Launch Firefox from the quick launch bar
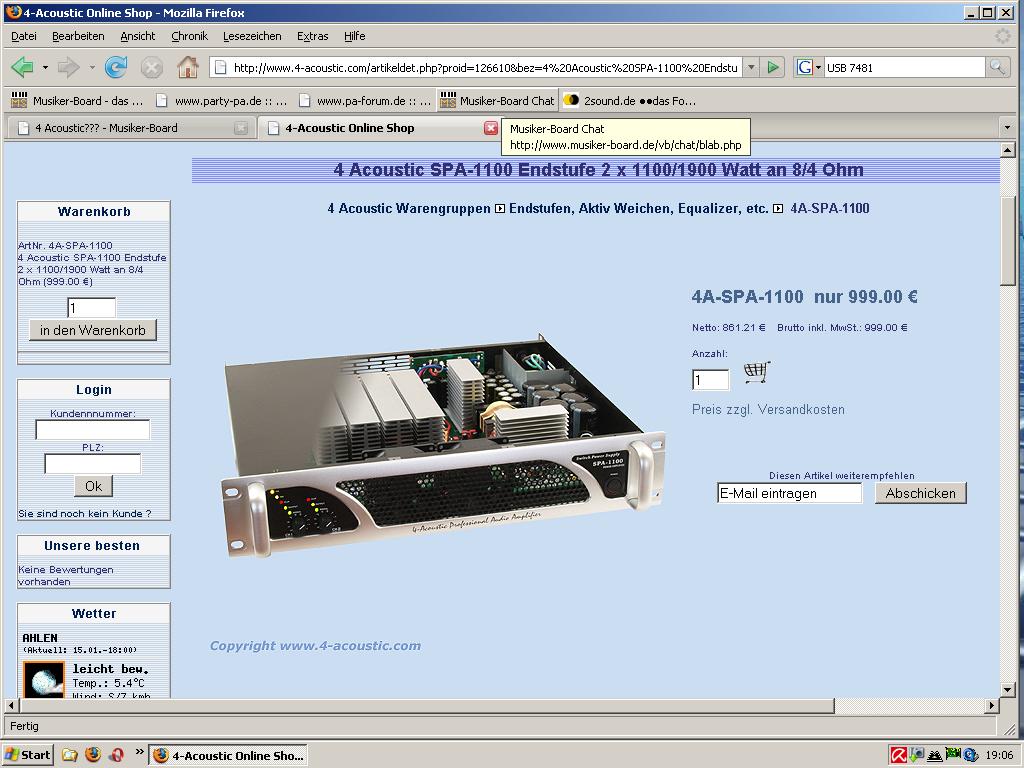 (93, 755)
